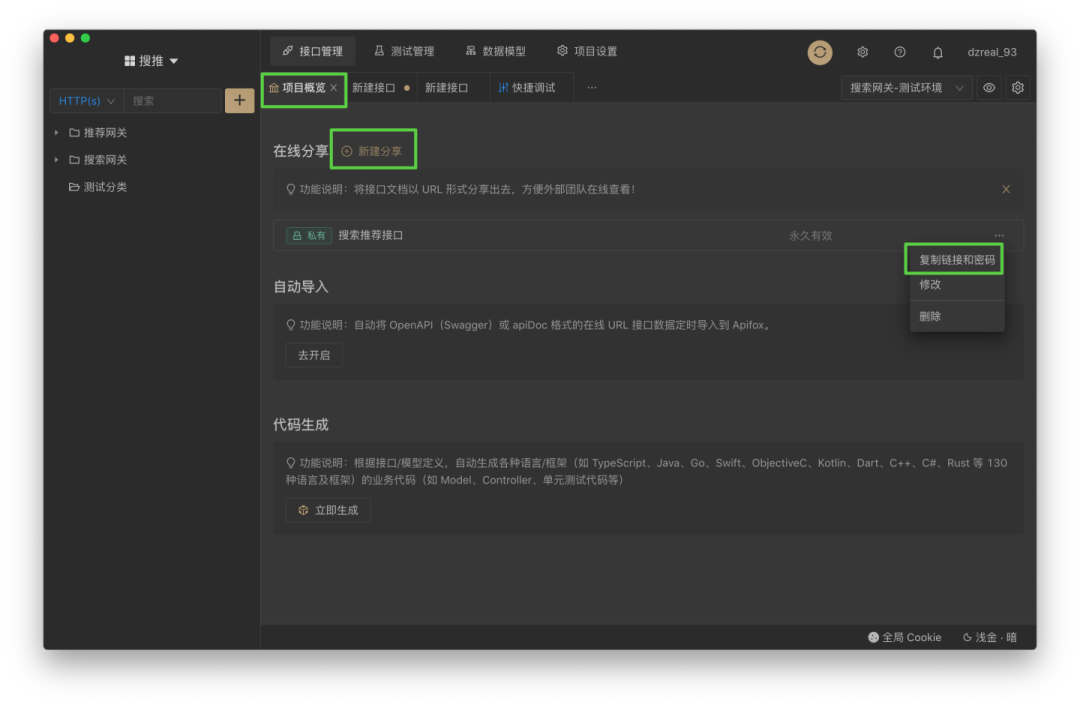Click the 自动导入 heading
The height and width of the screenshot is (707, 1080).
300,287
